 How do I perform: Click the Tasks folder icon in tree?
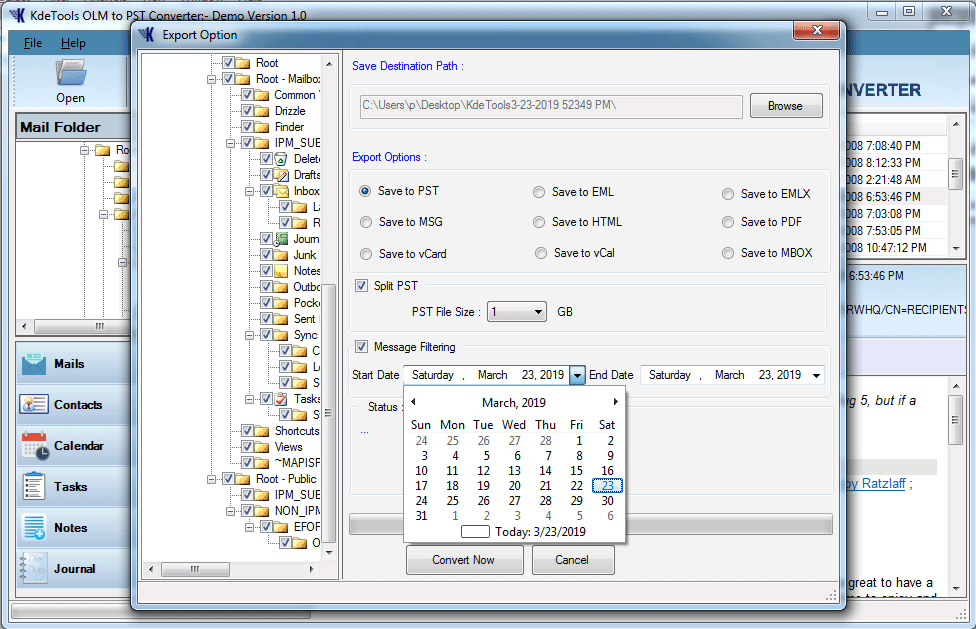pos(281,399)
